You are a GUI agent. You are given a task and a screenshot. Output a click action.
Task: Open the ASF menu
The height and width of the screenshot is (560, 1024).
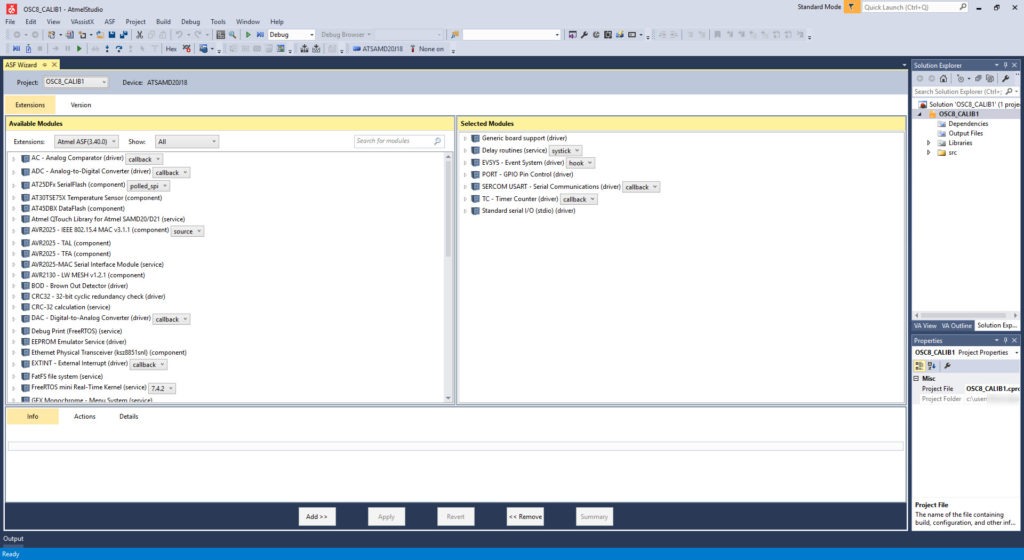[x=110, y=22]
